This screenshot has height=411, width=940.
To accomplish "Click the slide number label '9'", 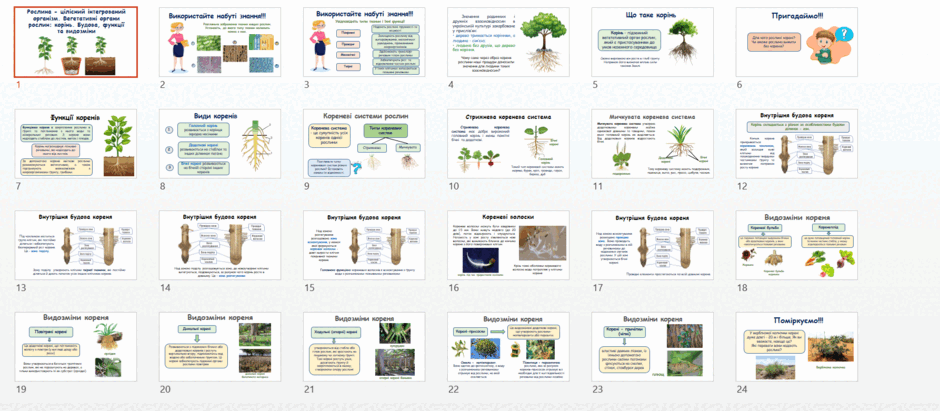I will pos(306,186).
